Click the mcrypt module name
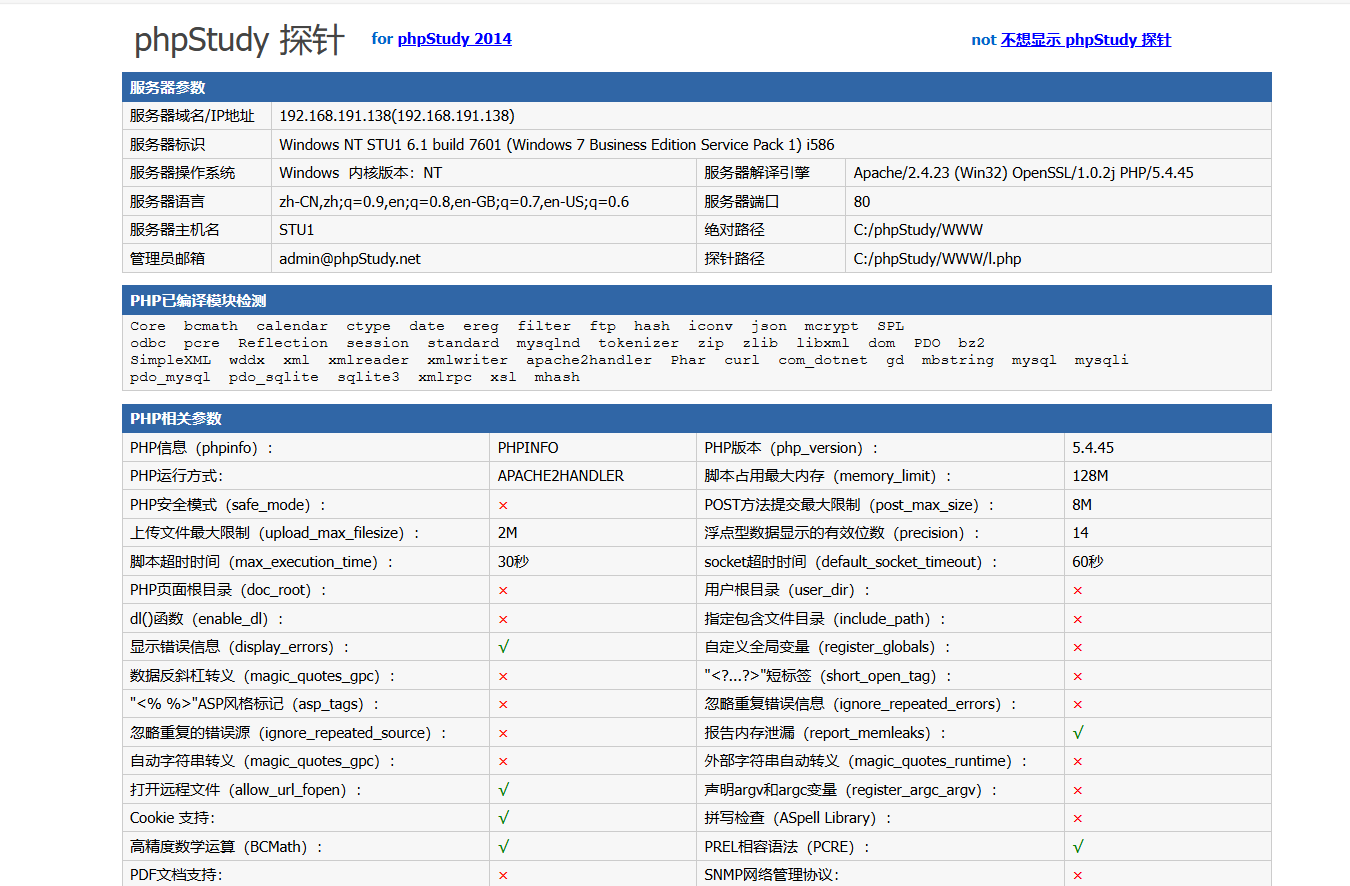The width and height of the screenshot is (1350, 886). click(832, 326)
